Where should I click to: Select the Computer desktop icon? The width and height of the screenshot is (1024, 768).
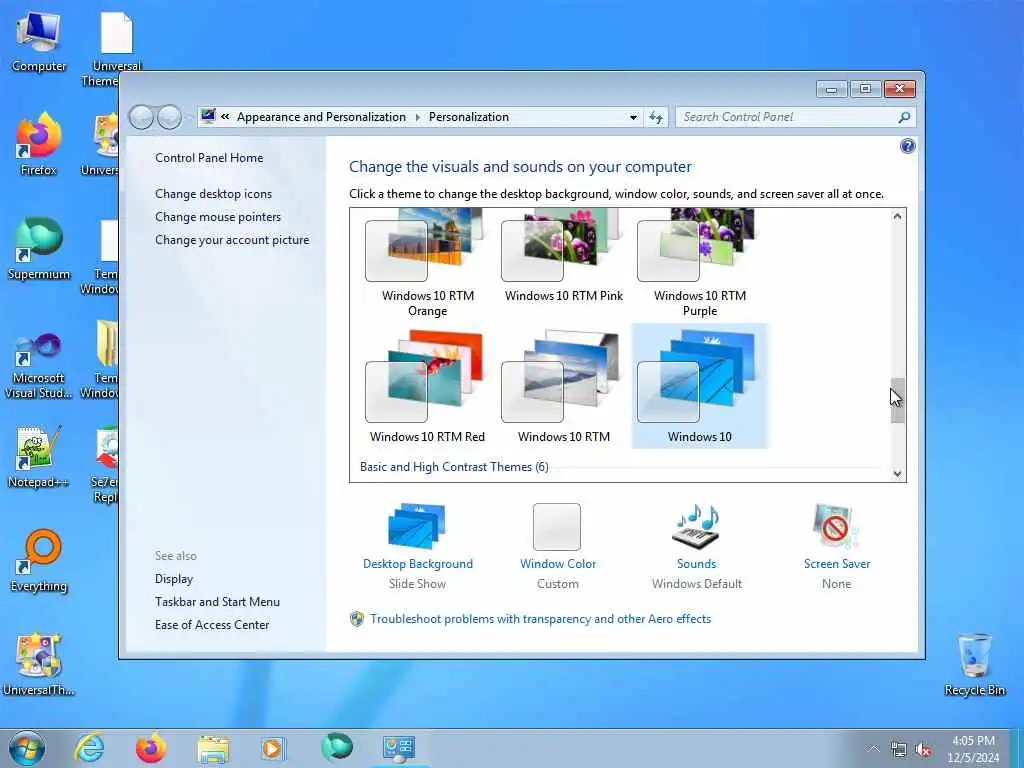(39, 43)
